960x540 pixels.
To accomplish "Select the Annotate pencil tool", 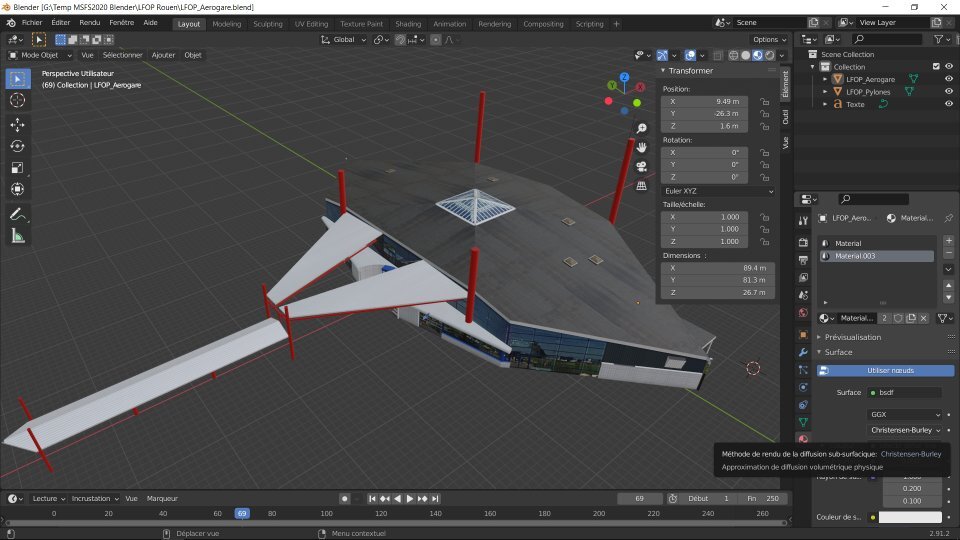I will click(x=18, y=214).
